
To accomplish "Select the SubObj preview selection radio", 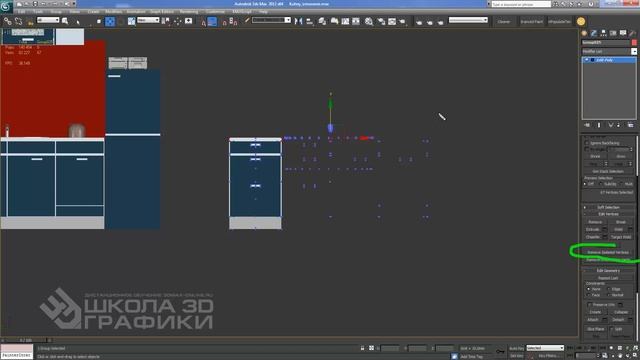I will (601, 184).
